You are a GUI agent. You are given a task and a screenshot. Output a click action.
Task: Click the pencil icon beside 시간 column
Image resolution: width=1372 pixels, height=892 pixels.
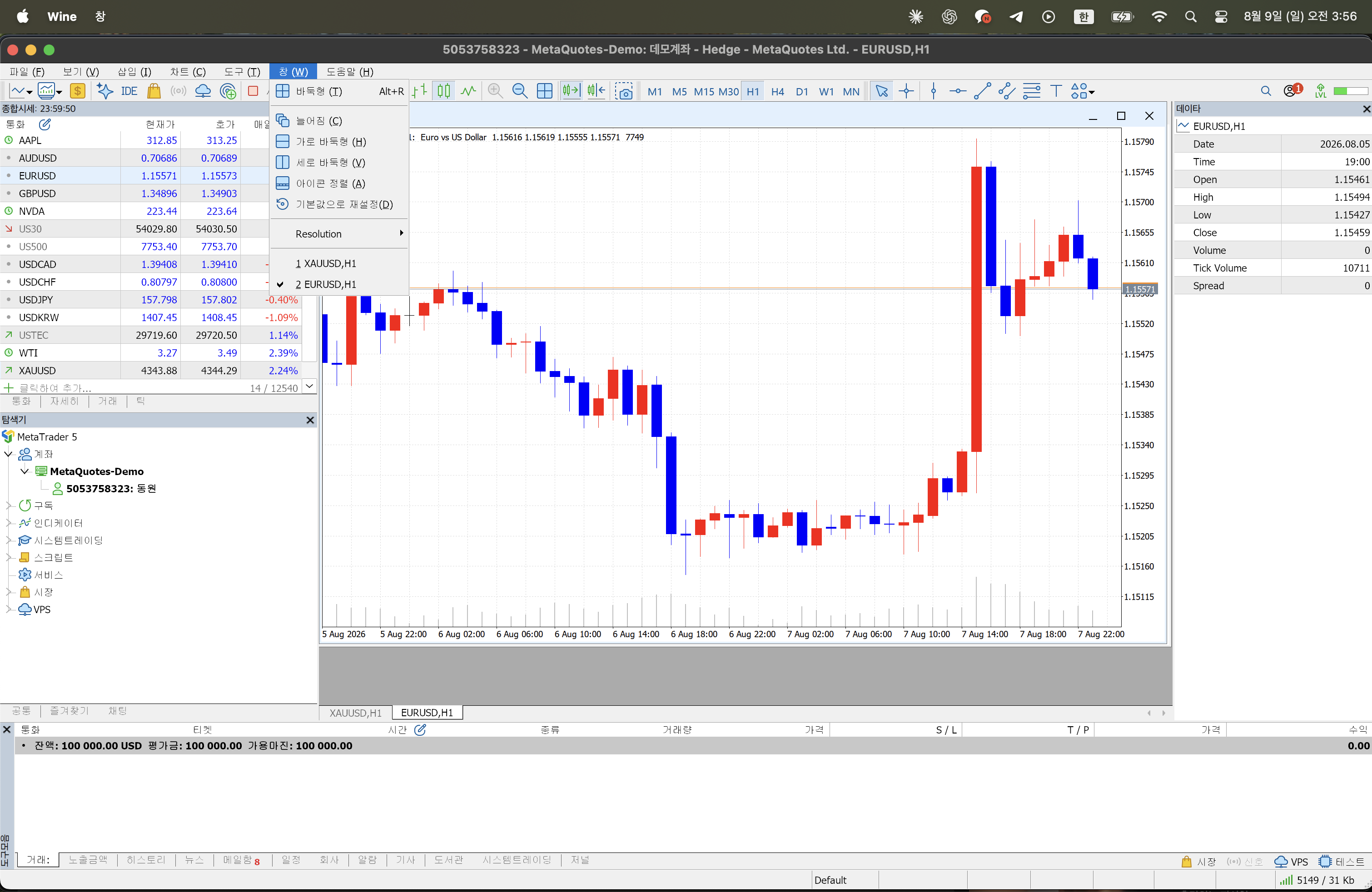pyautogui.click(x=420, y=729)
